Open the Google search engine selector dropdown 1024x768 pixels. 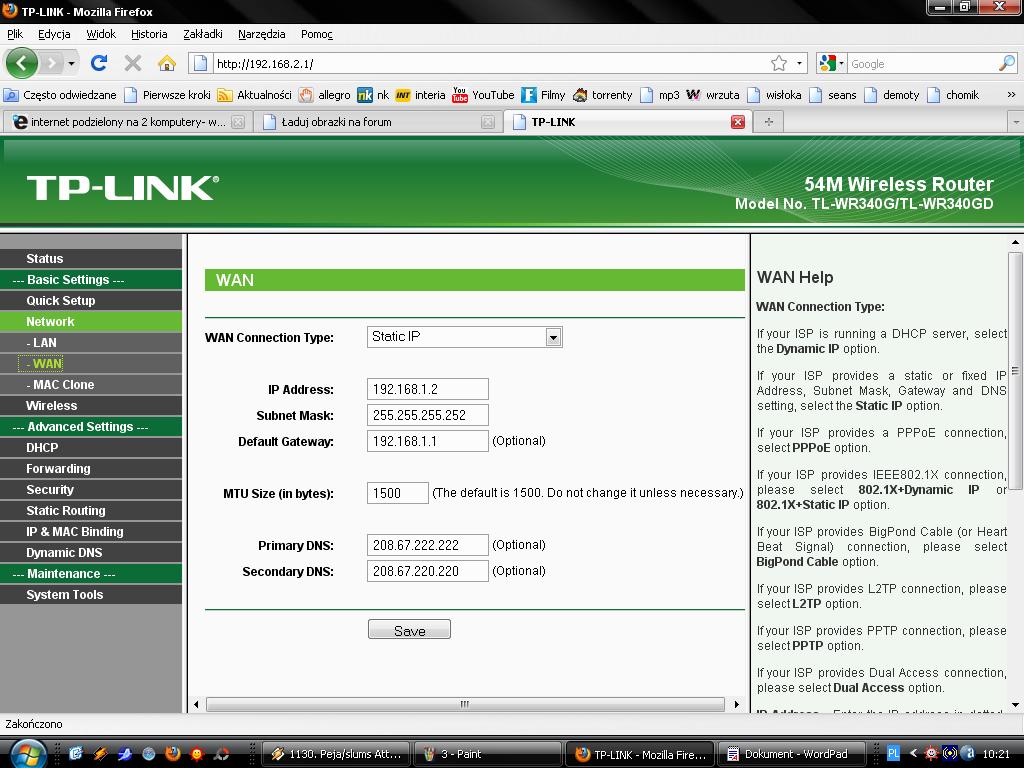831,63
